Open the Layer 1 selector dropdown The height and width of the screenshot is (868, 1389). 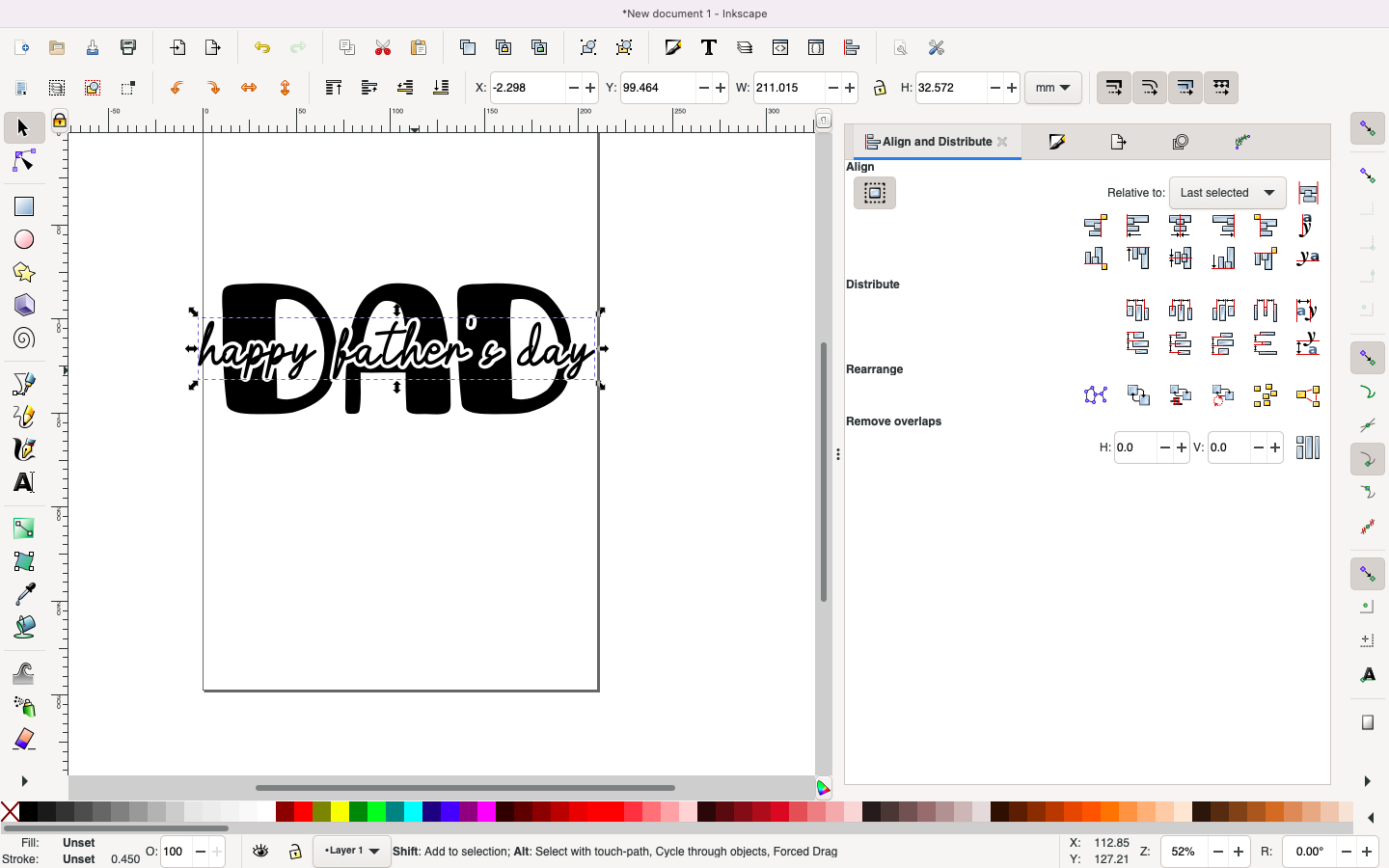[351, 852]
